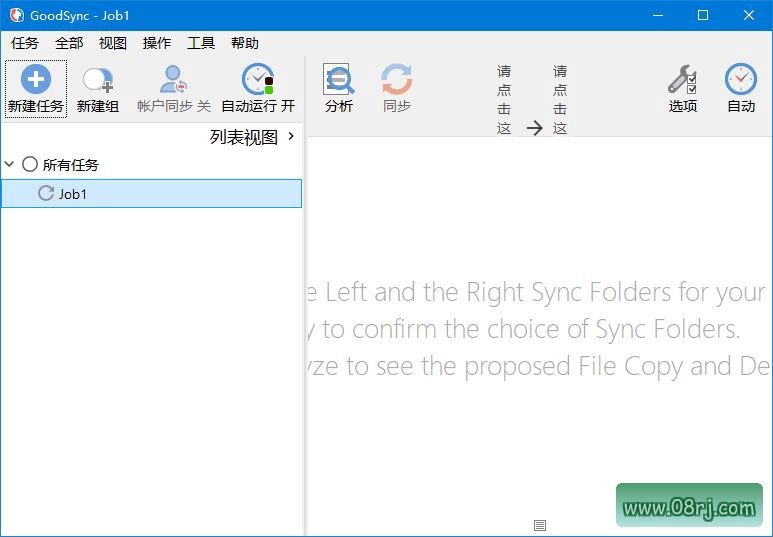773x537 pixels.
Task: Change sync direction arrow between folders
Action: pos(534,128)
